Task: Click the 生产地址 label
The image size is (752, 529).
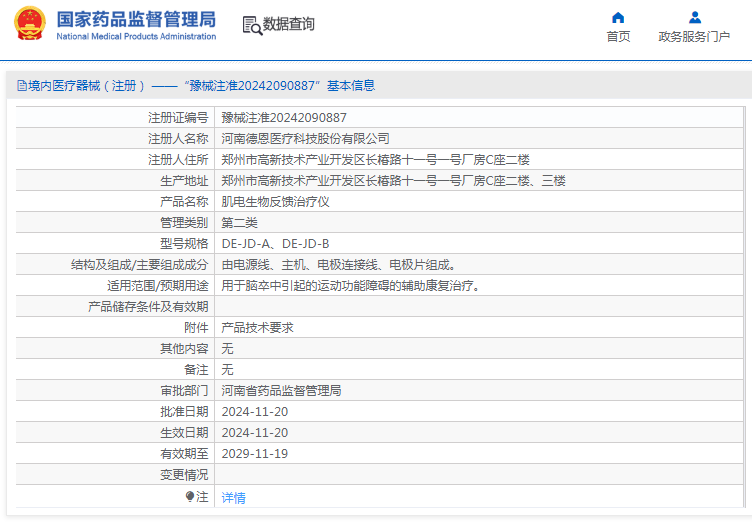Action: tap(184, 181)
